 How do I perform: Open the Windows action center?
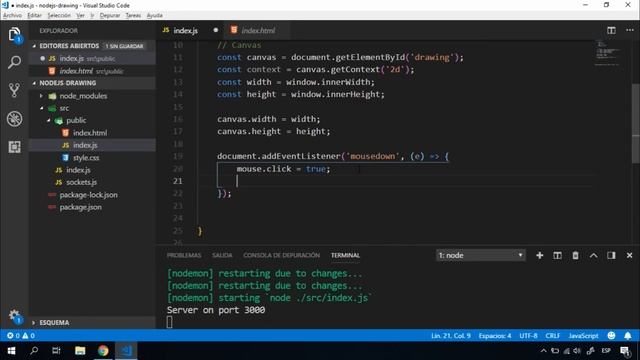pyautogui.click(x=625, y=351)
